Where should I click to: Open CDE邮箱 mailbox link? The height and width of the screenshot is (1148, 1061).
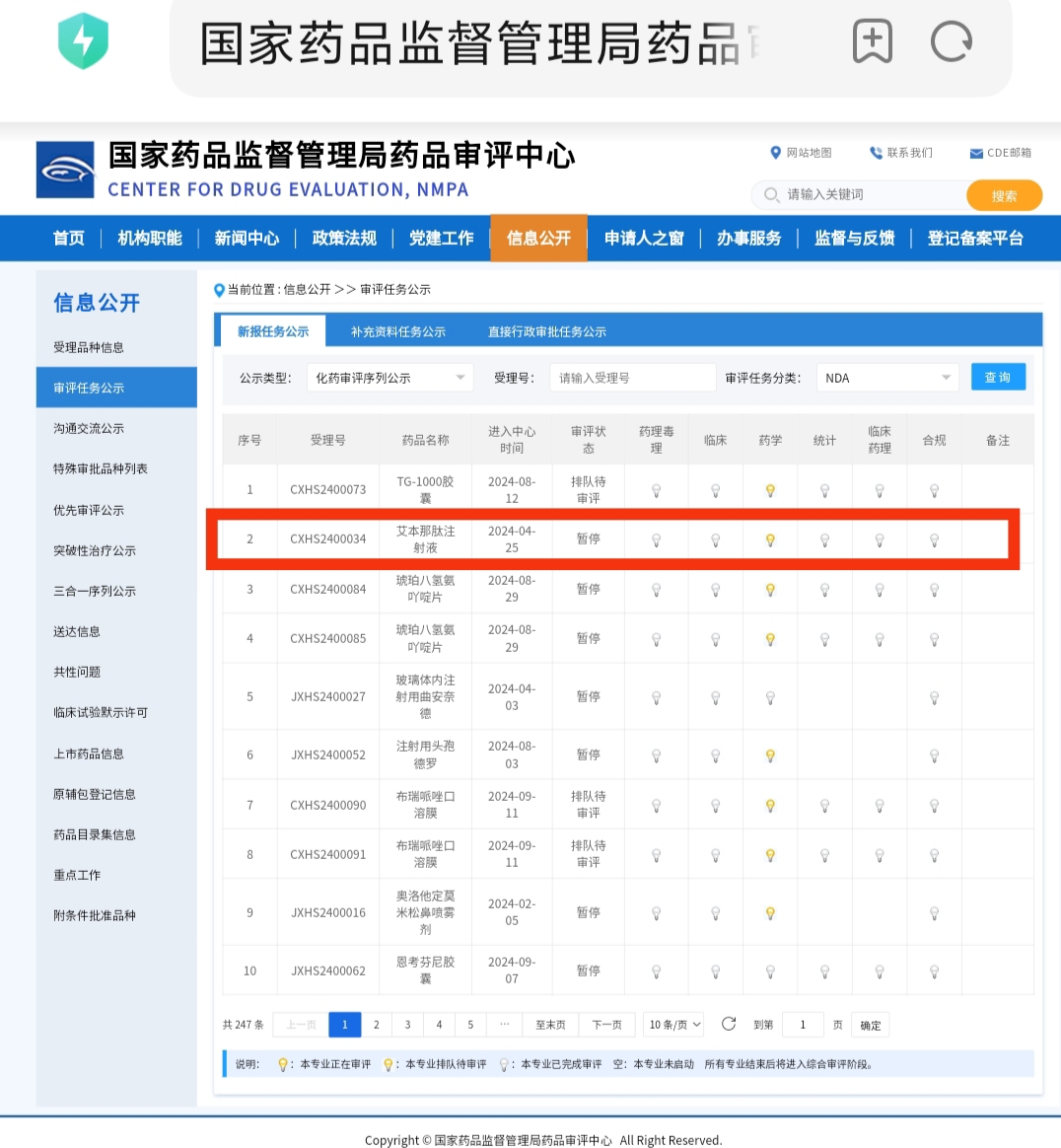tap(1000, 152)
